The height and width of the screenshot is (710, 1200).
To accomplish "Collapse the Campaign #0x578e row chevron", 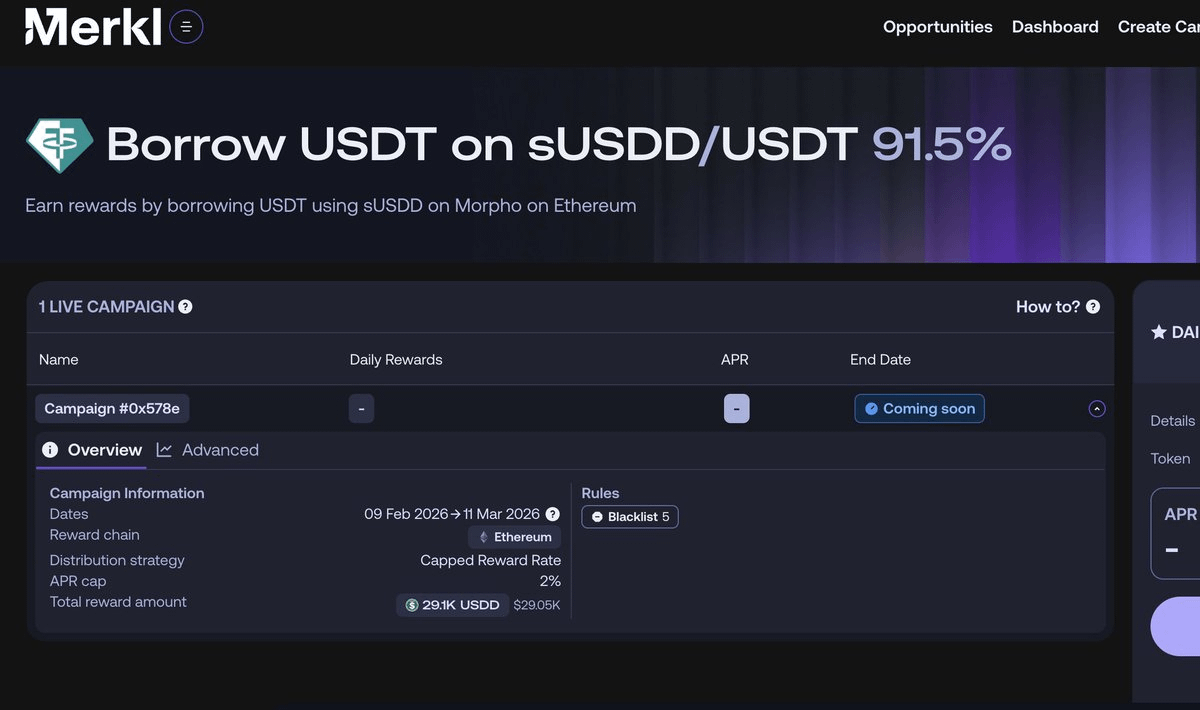I will (1097, 409).
